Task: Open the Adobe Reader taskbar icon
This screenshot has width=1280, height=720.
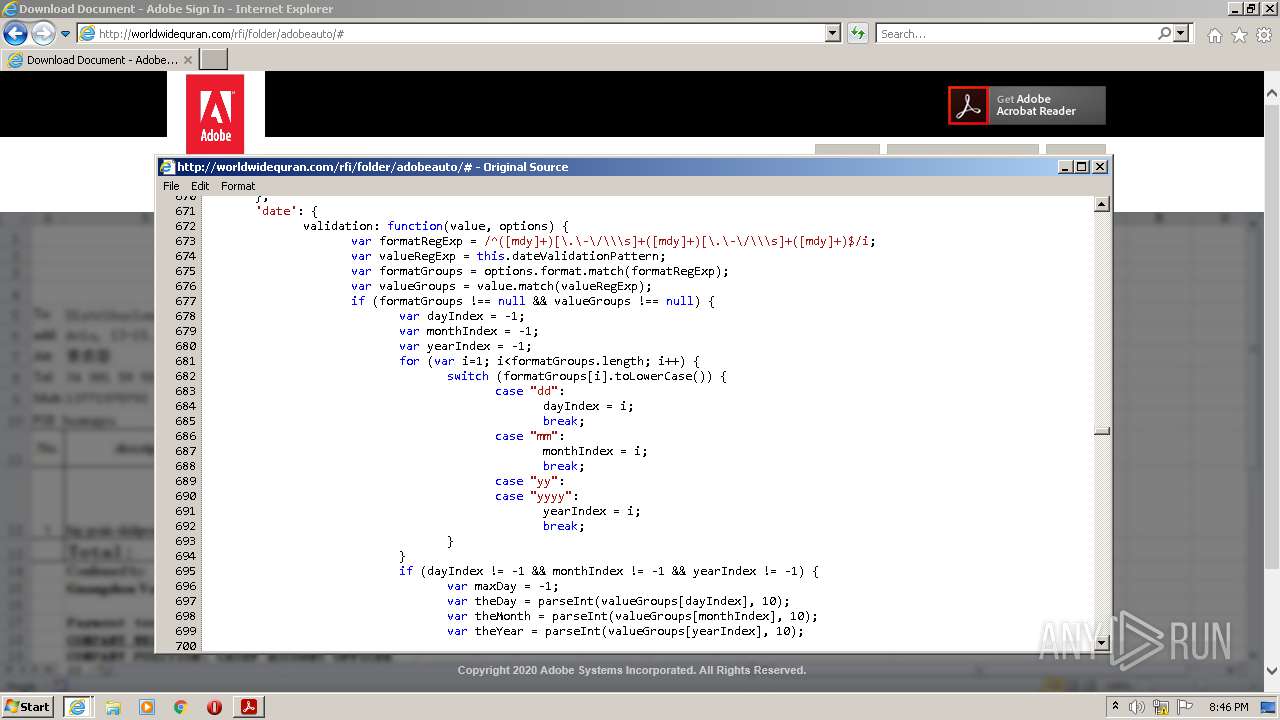Action: tap(249, 707)
